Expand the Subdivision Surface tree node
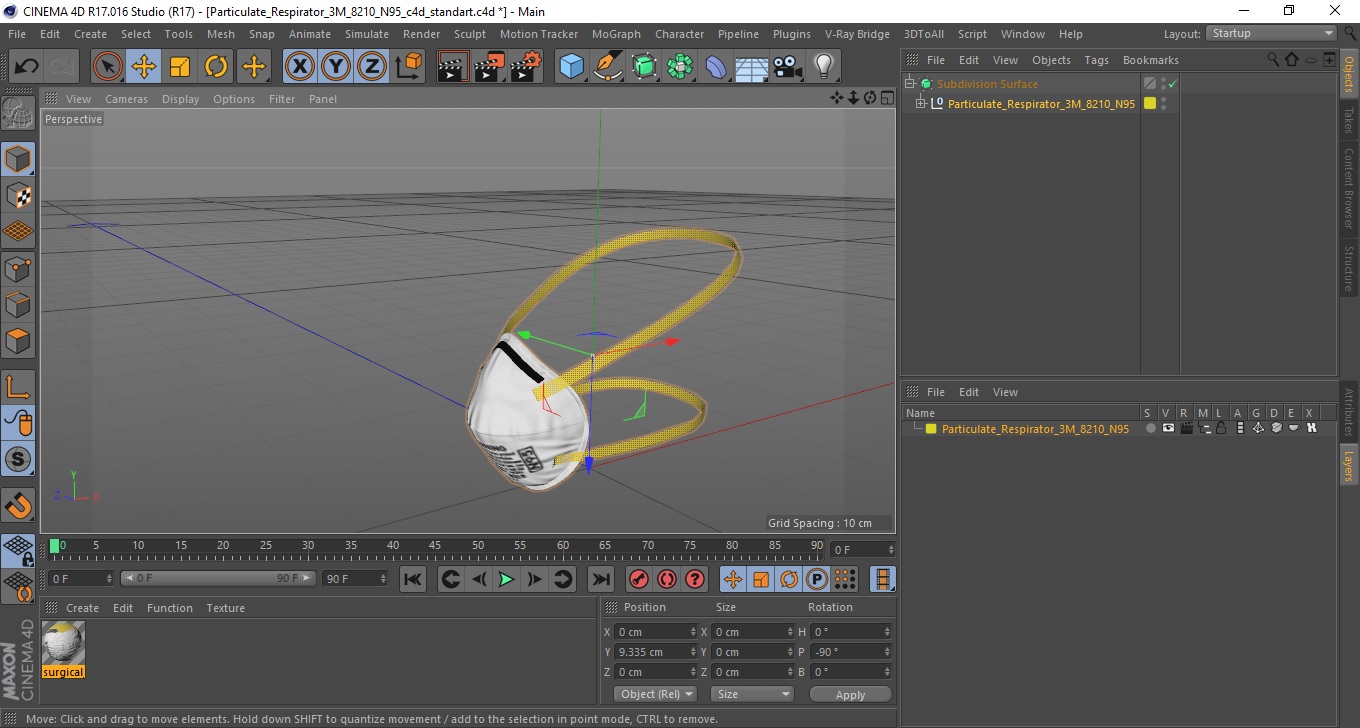 tap(910, 84)
